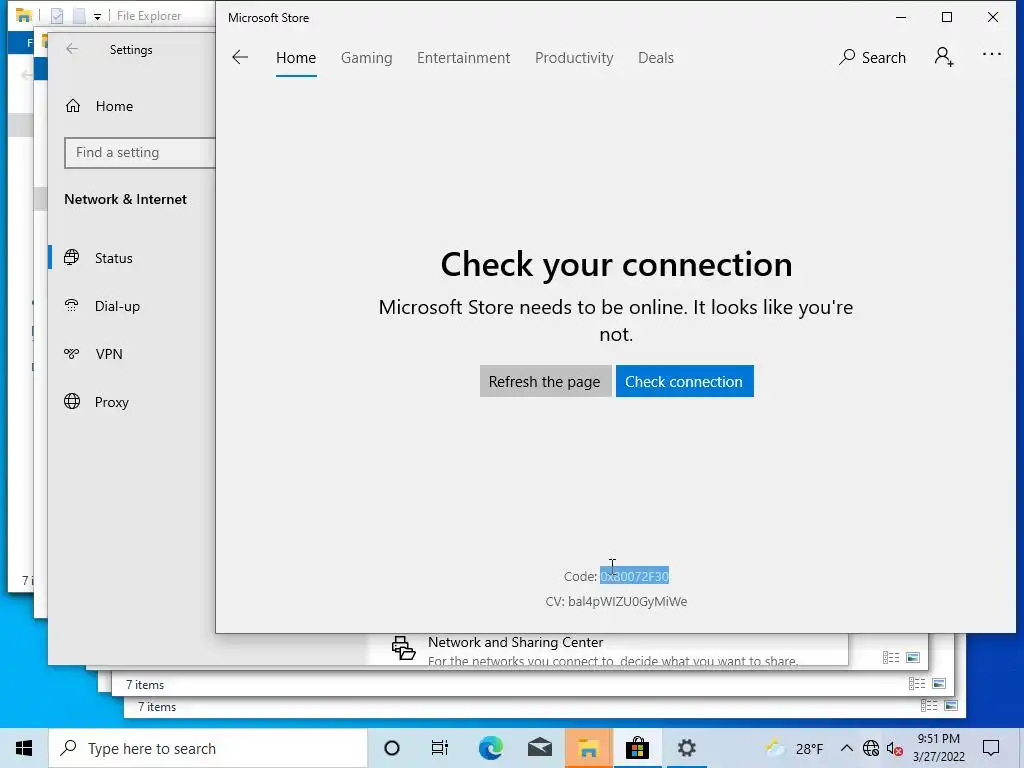Switch to File Explorer on taskbar
Viewport: 1024px width, 768px height.
click(x=588, y=748)
